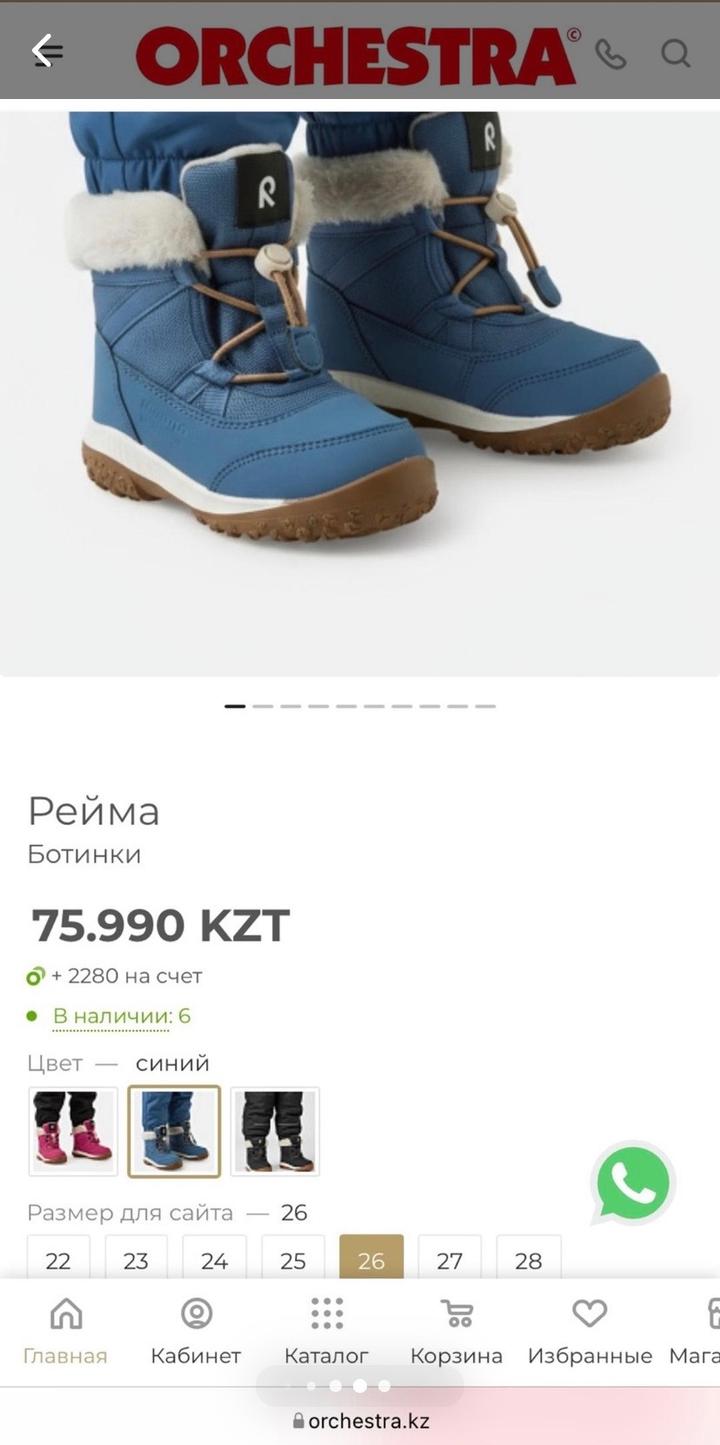This screenshot has width=720, height=1445.
Task: Click the ORCHESTRA logo
Action: point(357,55)
